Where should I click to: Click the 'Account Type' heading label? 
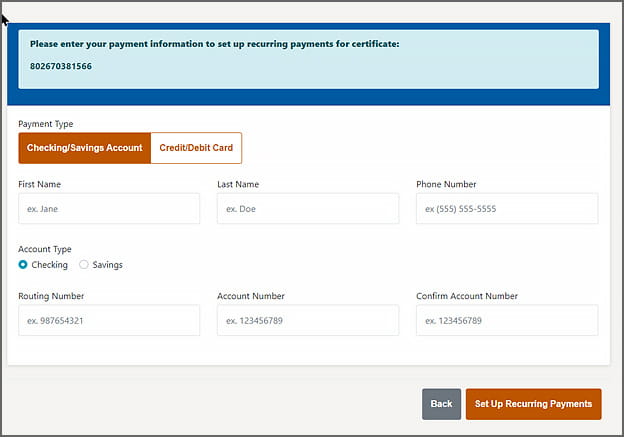[45, 249]
